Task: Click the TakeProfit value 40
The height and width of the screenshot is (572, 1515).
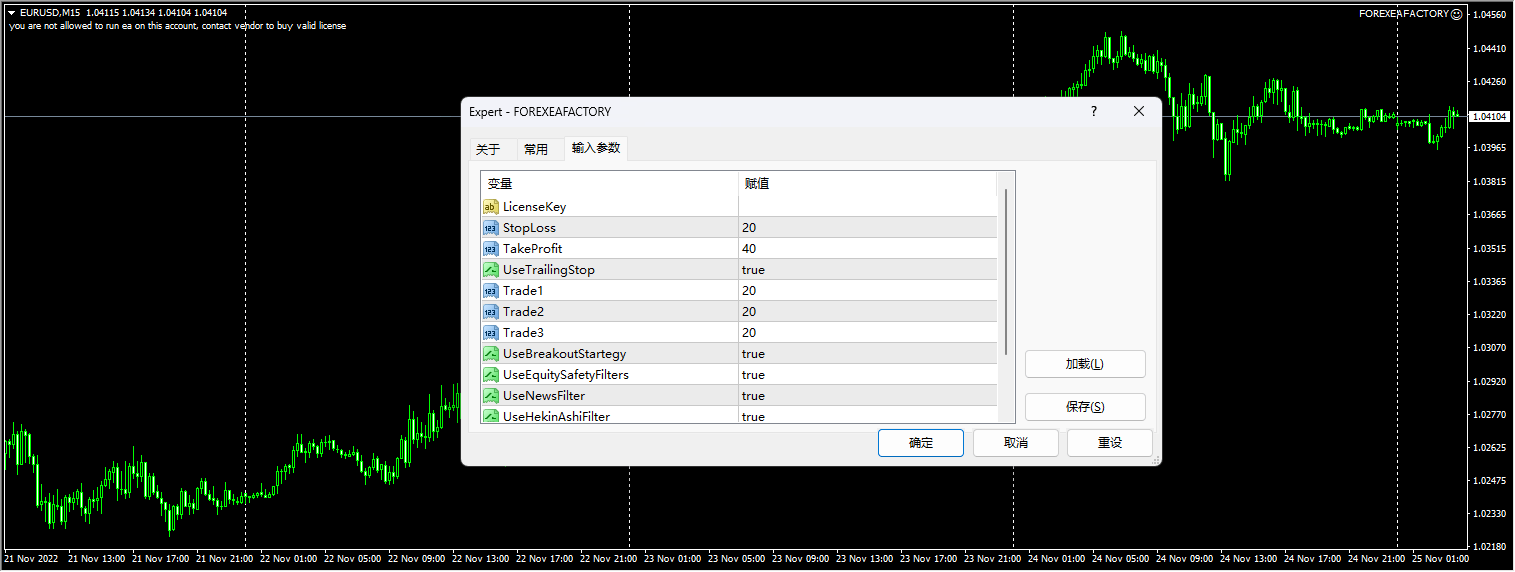Action: [749, 249]
